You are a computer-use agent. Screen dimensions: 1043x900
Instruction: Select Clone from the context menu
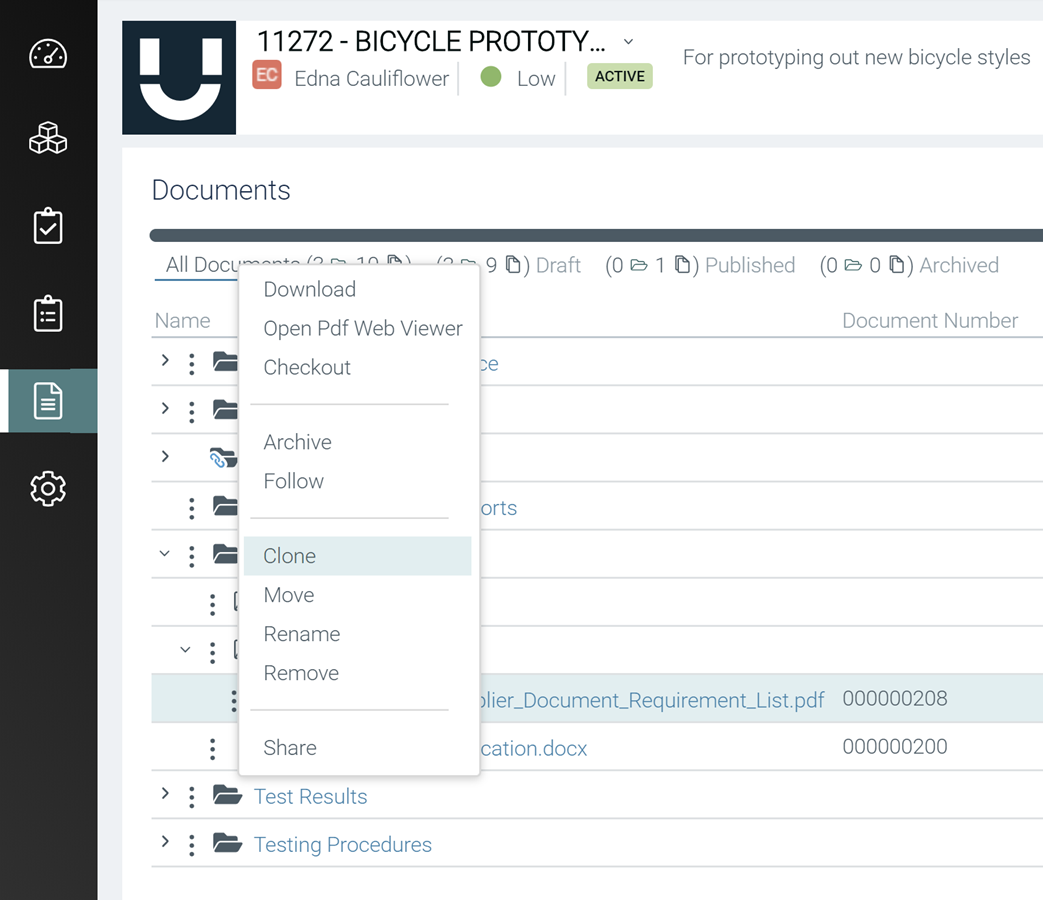pyautogui.click(x=289, y=555)
